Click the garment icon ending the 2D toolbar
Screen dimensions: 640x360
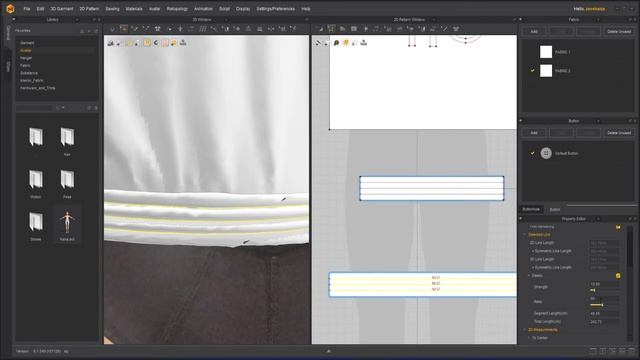point(456,29)
